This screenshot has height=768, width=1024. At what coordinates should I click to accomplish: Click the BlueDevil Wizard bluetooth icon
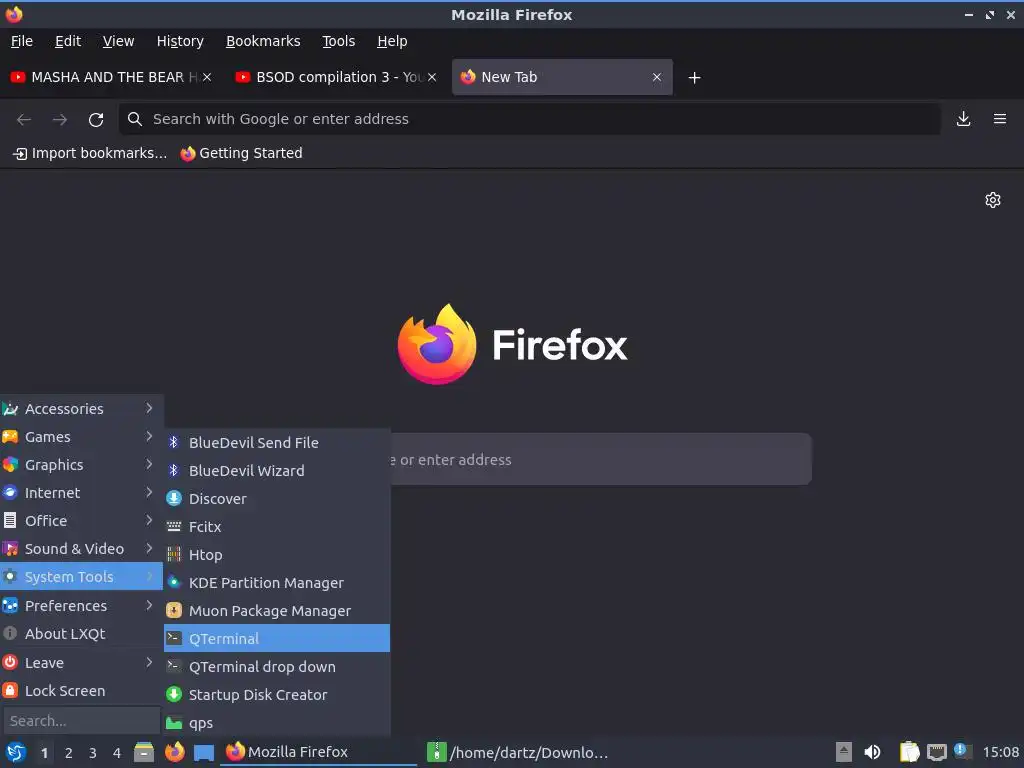pos(174,470)
